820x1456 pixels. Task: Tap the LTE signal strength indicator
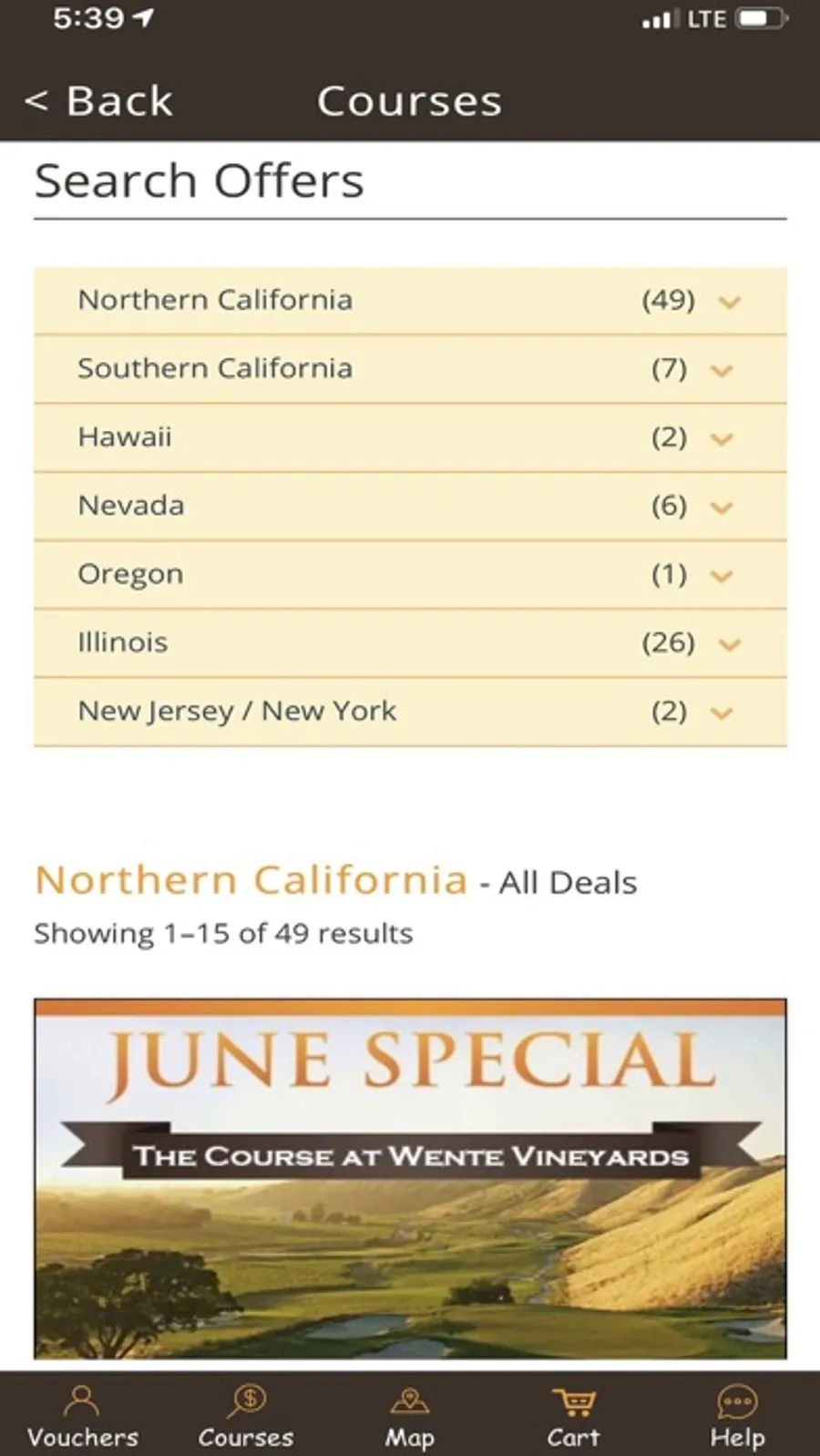(x=657, y=19)
